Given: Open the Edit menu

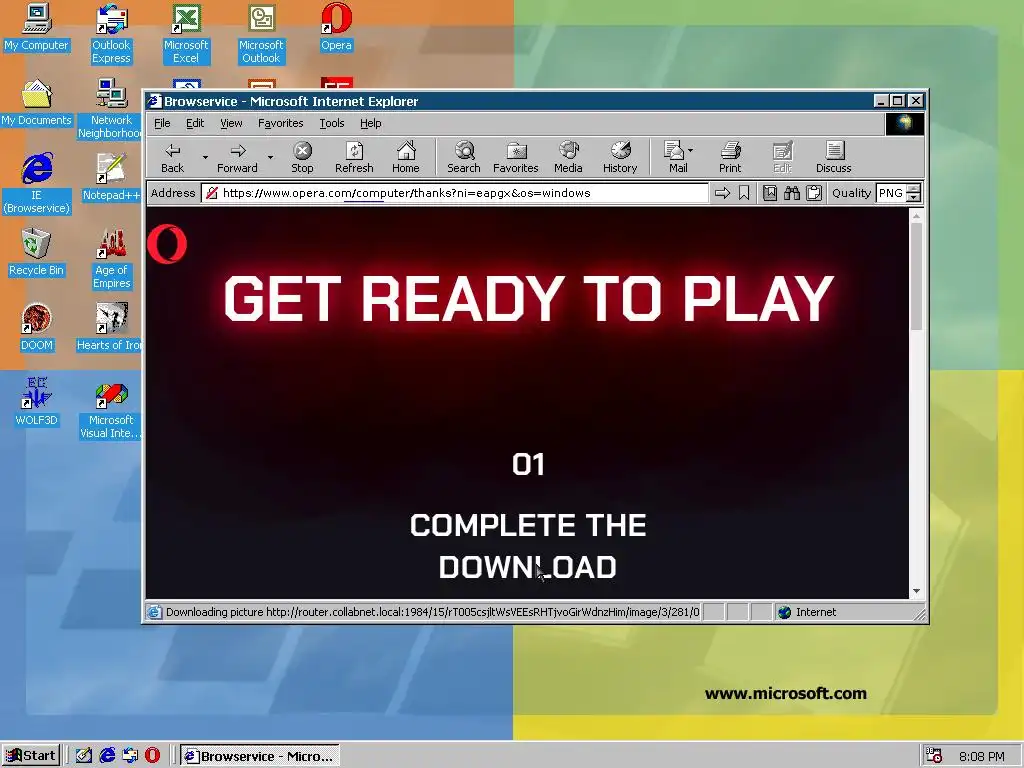Looking at the screenshot, I should (x=195, y=123).
